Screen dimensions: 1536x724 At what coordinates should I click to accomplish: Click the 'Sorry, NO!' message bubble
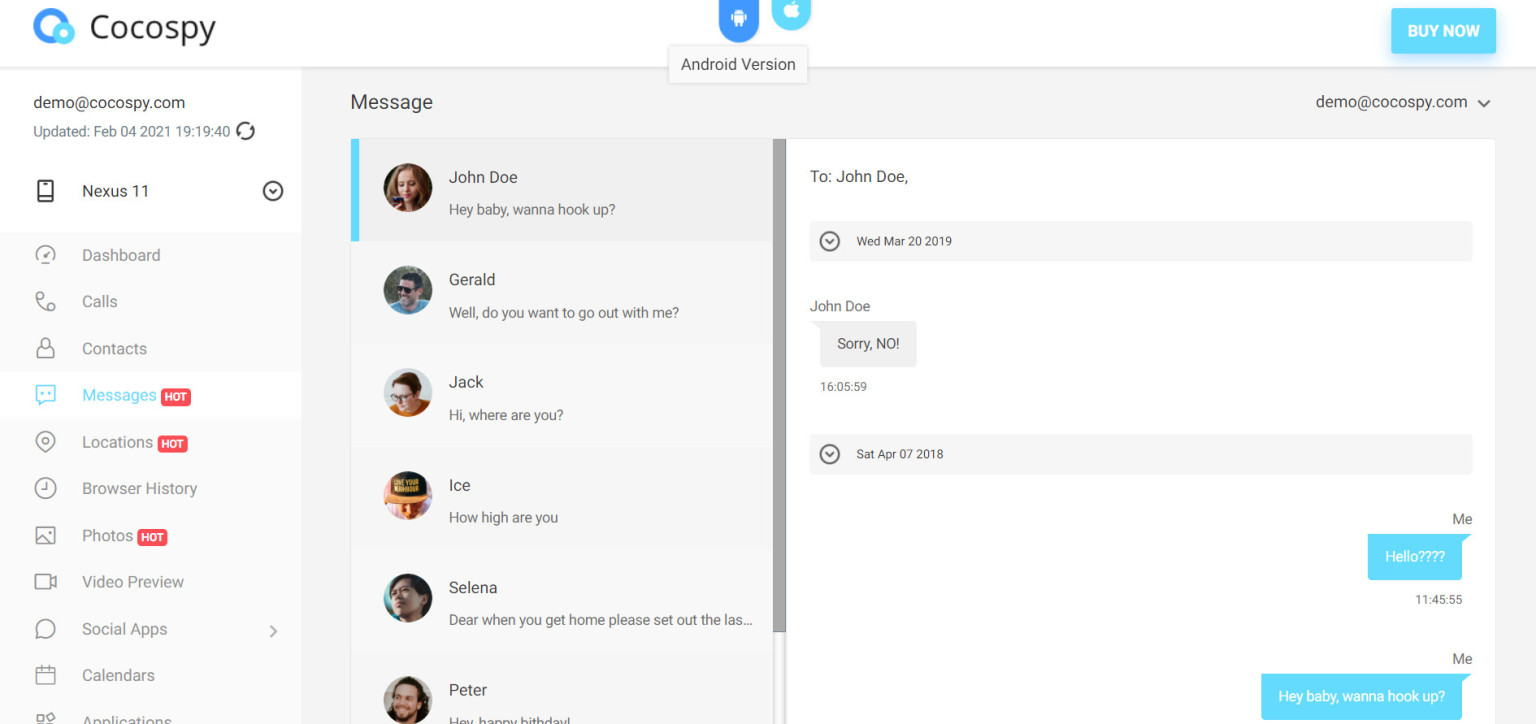click(x=867, y=344)
